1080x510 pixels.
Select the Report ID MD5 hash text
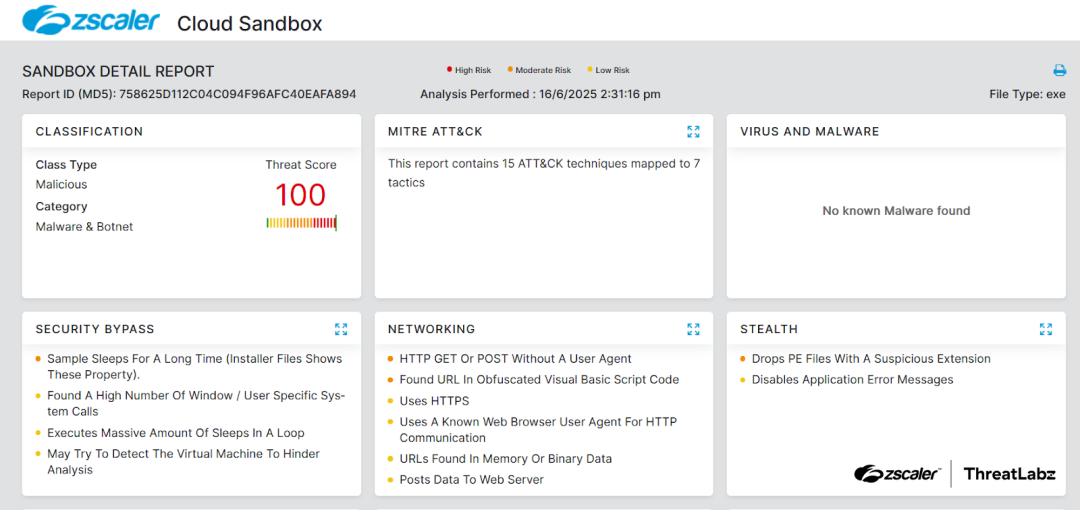coord(237,94)
